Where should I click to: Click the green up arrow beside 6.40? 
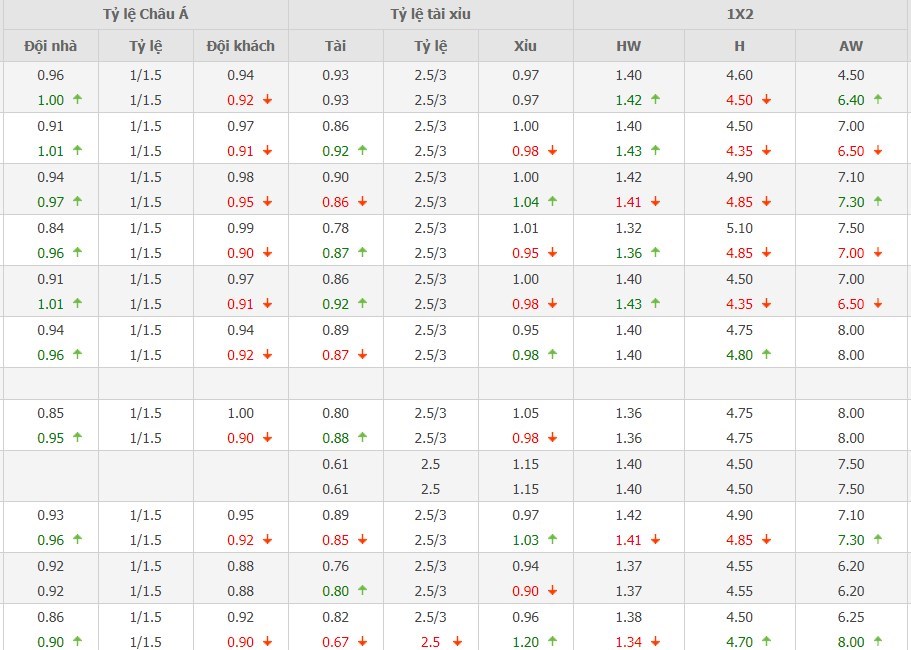coord(878,100)
